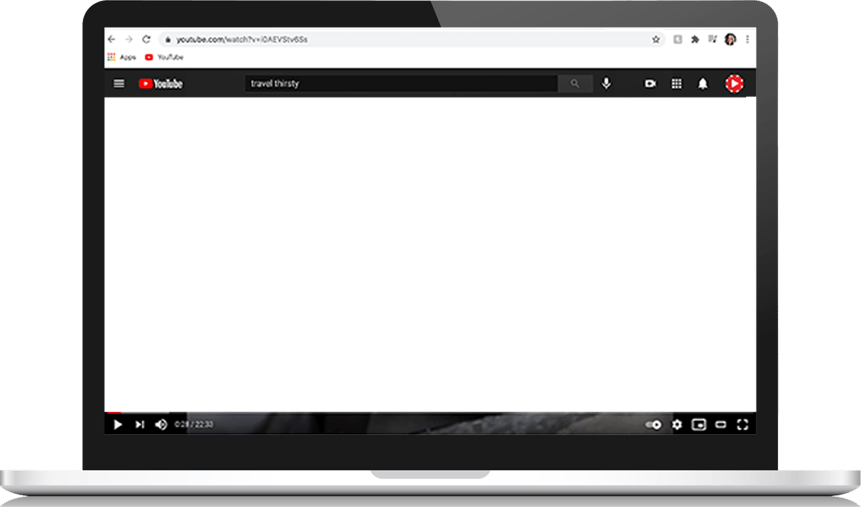Screen dimensions: 861x507
Task: Click the search magnifier button
Action: (x=574, y=84)
